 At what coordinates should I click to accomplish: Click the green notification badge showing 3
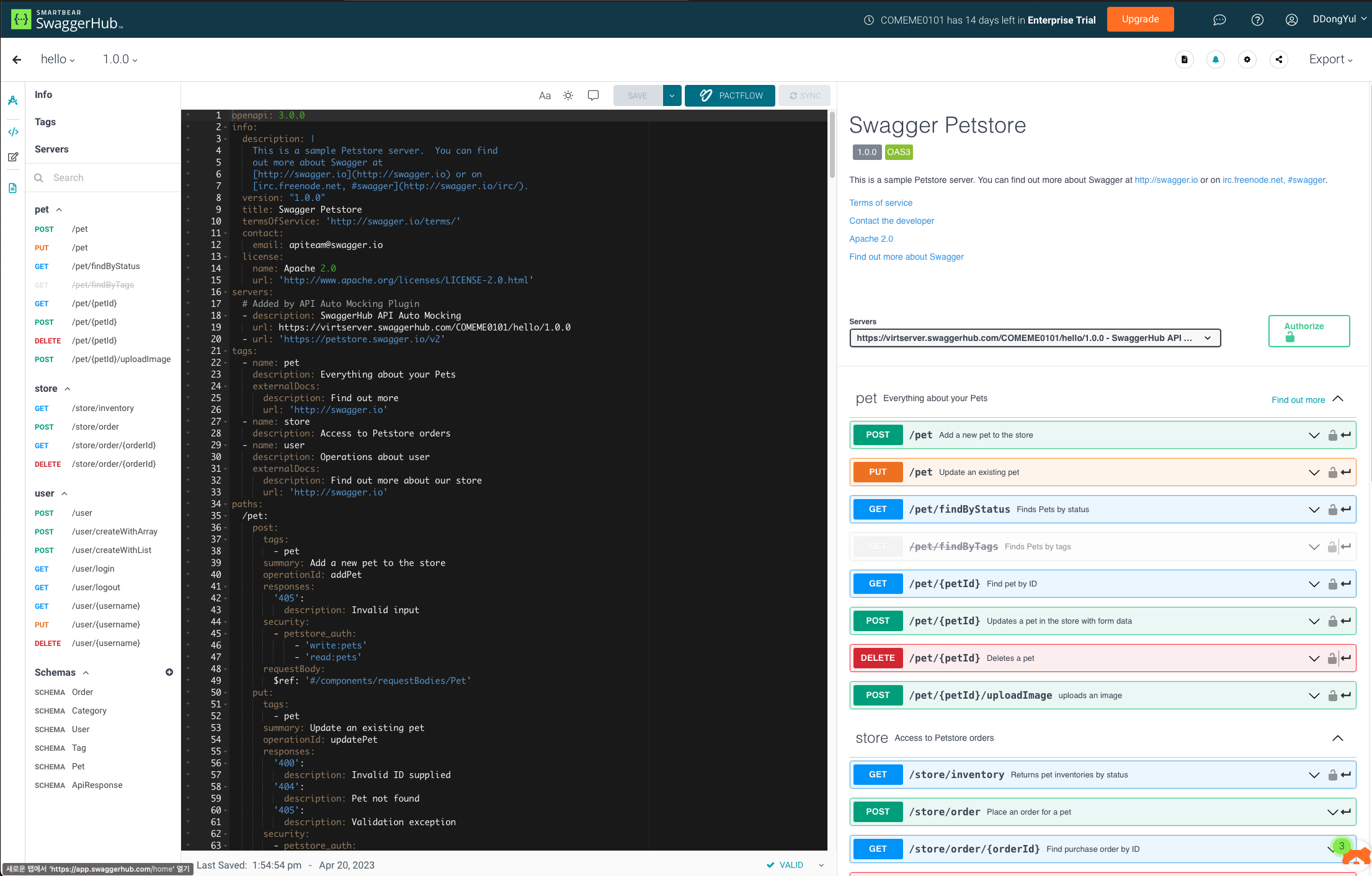pyautogui.click(x=1342, y=846)
